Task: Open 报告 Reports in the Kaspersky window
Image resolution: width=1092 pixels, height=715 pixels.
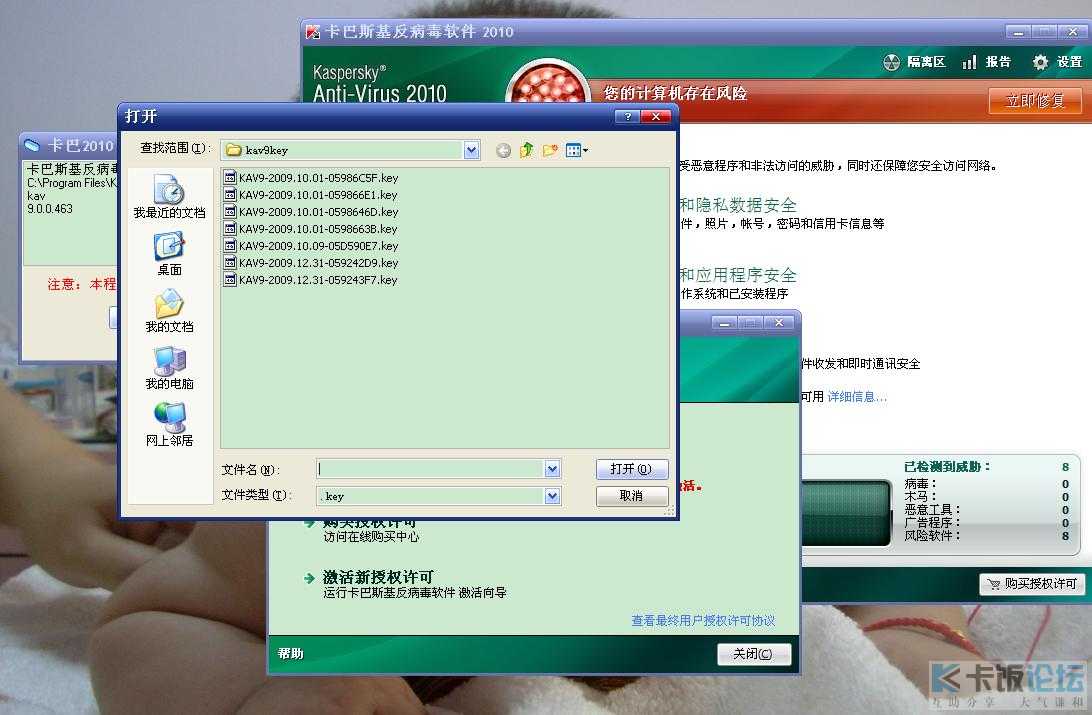Action: pos(986,62)
